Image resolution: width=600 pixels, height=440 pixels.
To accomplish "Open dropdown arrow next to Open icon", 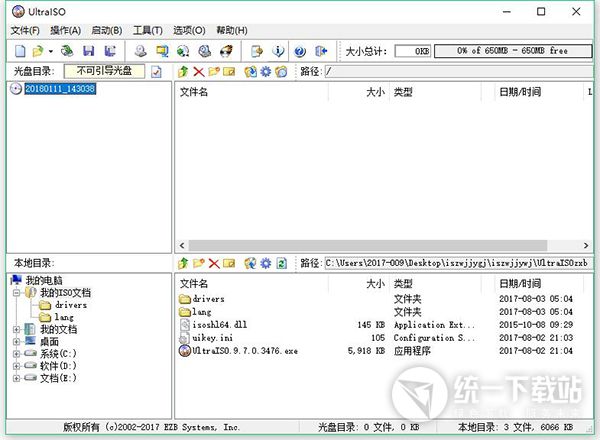I will (50, 50).
